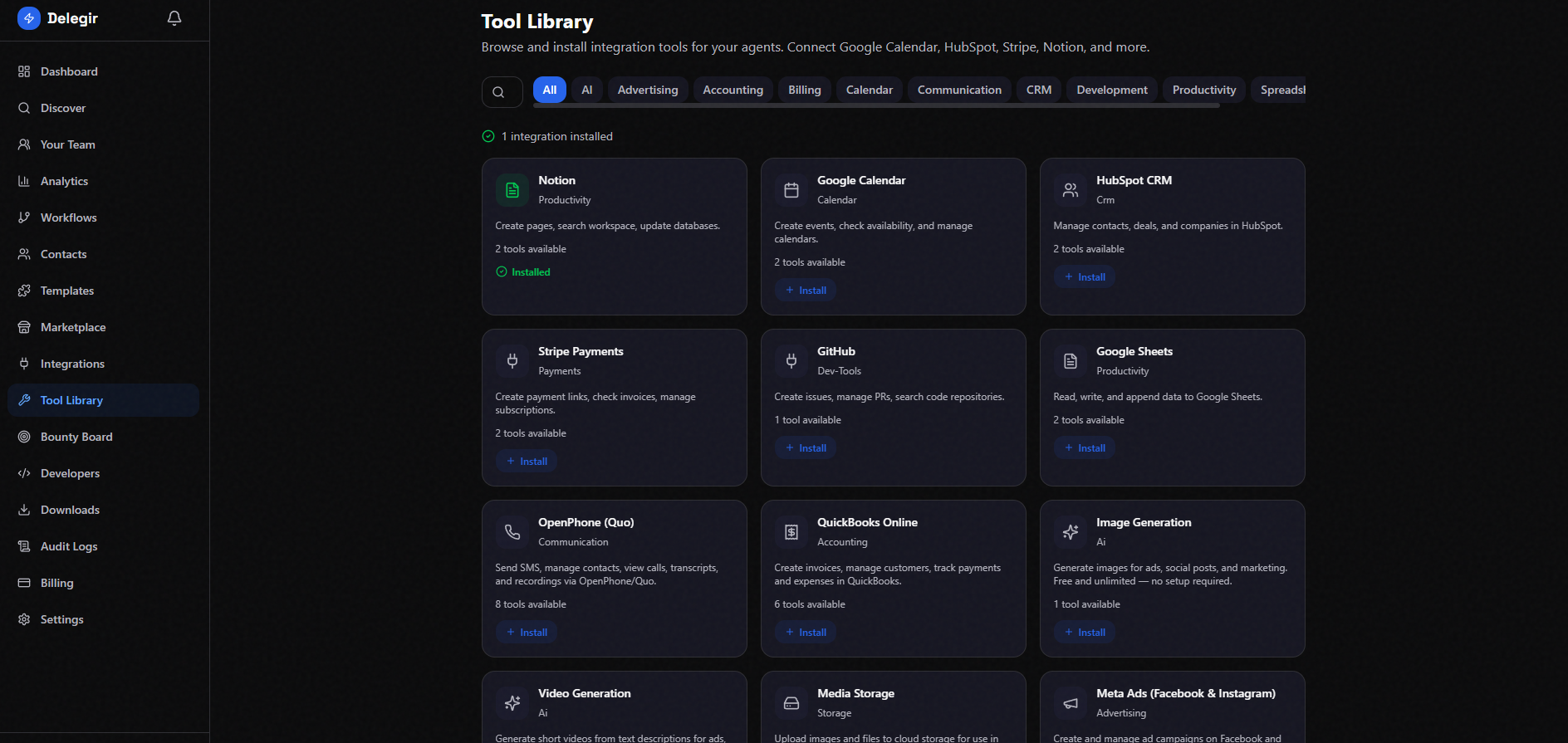Click the Contacts icon in sidebar
The height and width of the screenshot is (743, 1568).
[x=24, y=254]
